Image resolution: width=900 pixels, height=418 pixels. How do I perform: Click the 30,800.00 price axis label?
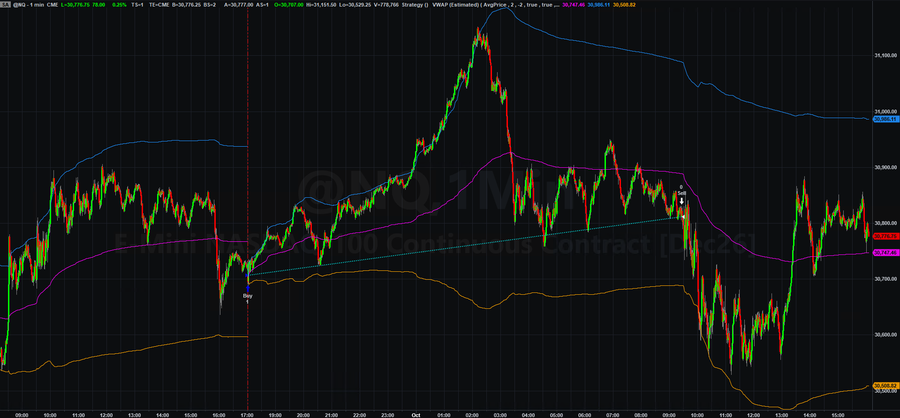tap(885, 223)
